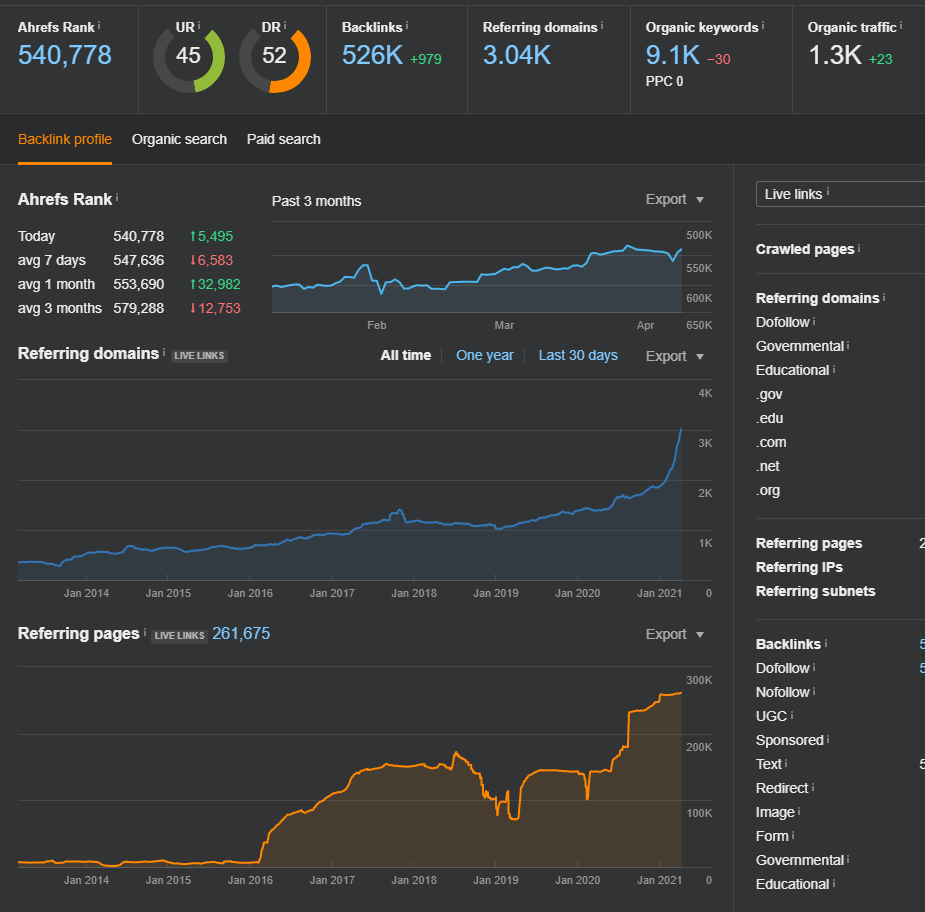This screenshot has width=925, height=912.
Task: Click info icon next to Governmental under Referring domains
Action: point(848,345)
